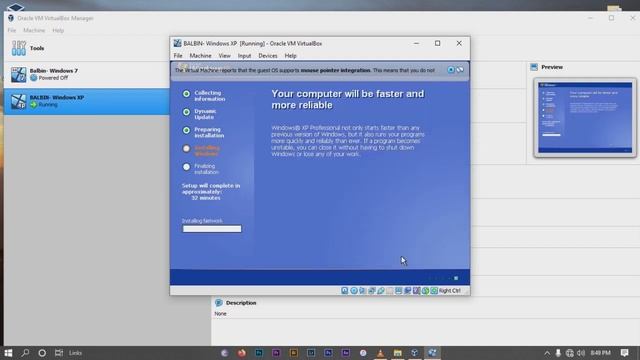Image resolution: width=640 pixels, height=360 pixels.
Task: Open Adobe Illustrator from the taskbar
Action: [x=293, y=353]
